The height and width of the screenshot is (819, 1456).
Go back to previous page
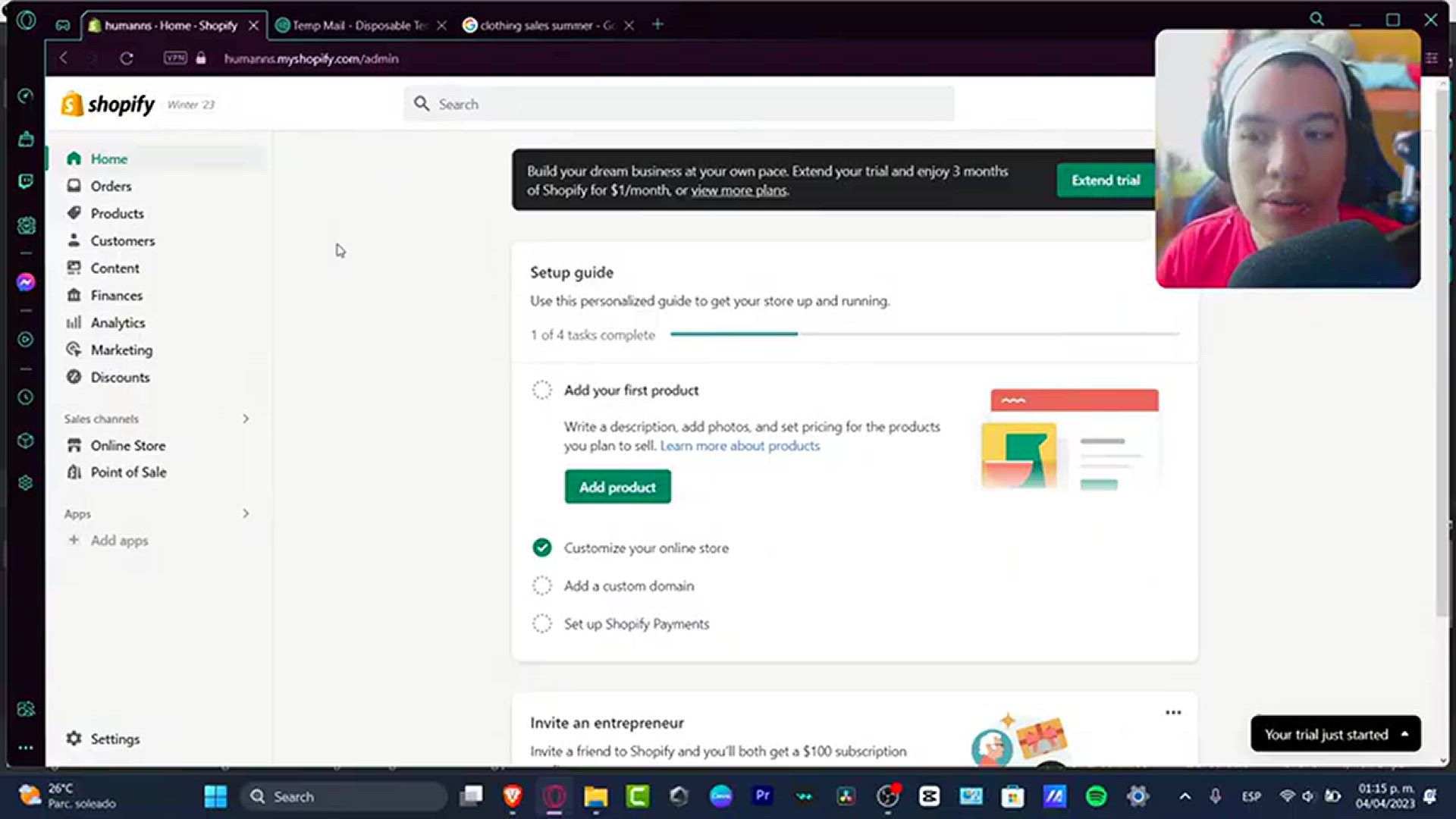64,58
